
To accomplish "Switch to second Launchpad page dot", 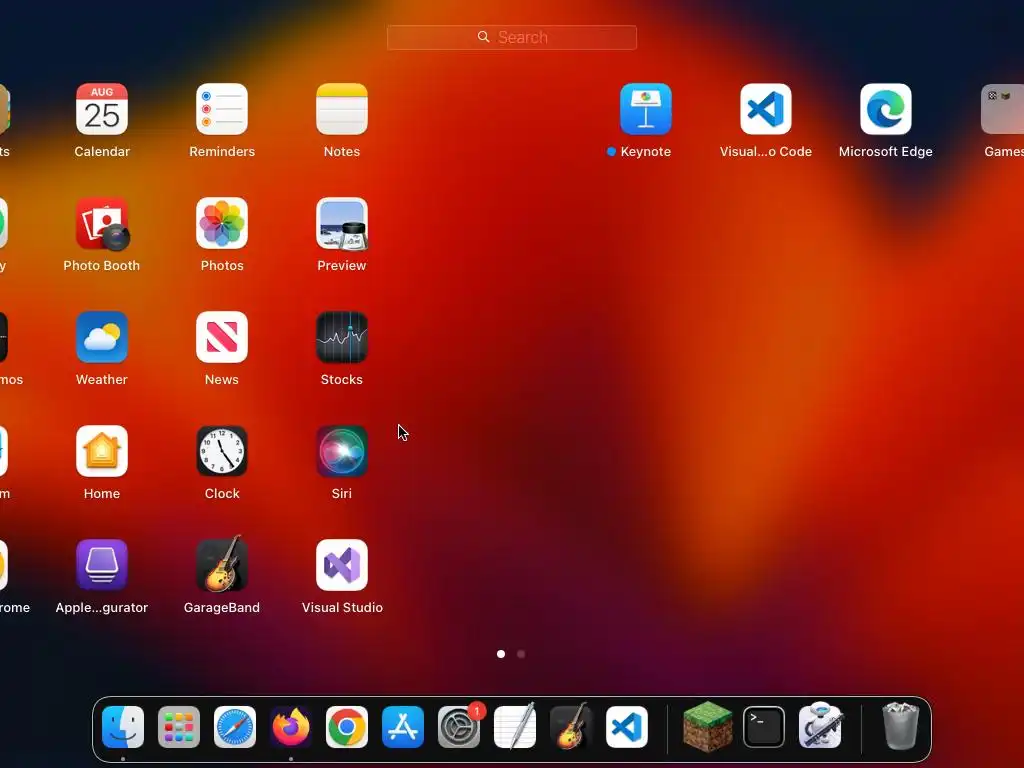I will [x=521, y=654].
